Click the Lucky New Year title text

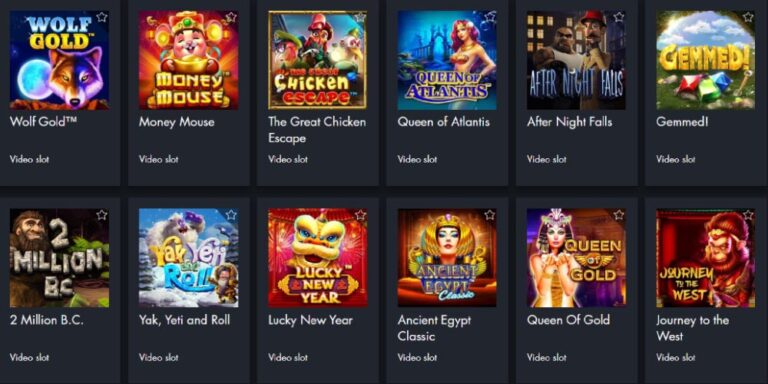click(x=311, y=320)
